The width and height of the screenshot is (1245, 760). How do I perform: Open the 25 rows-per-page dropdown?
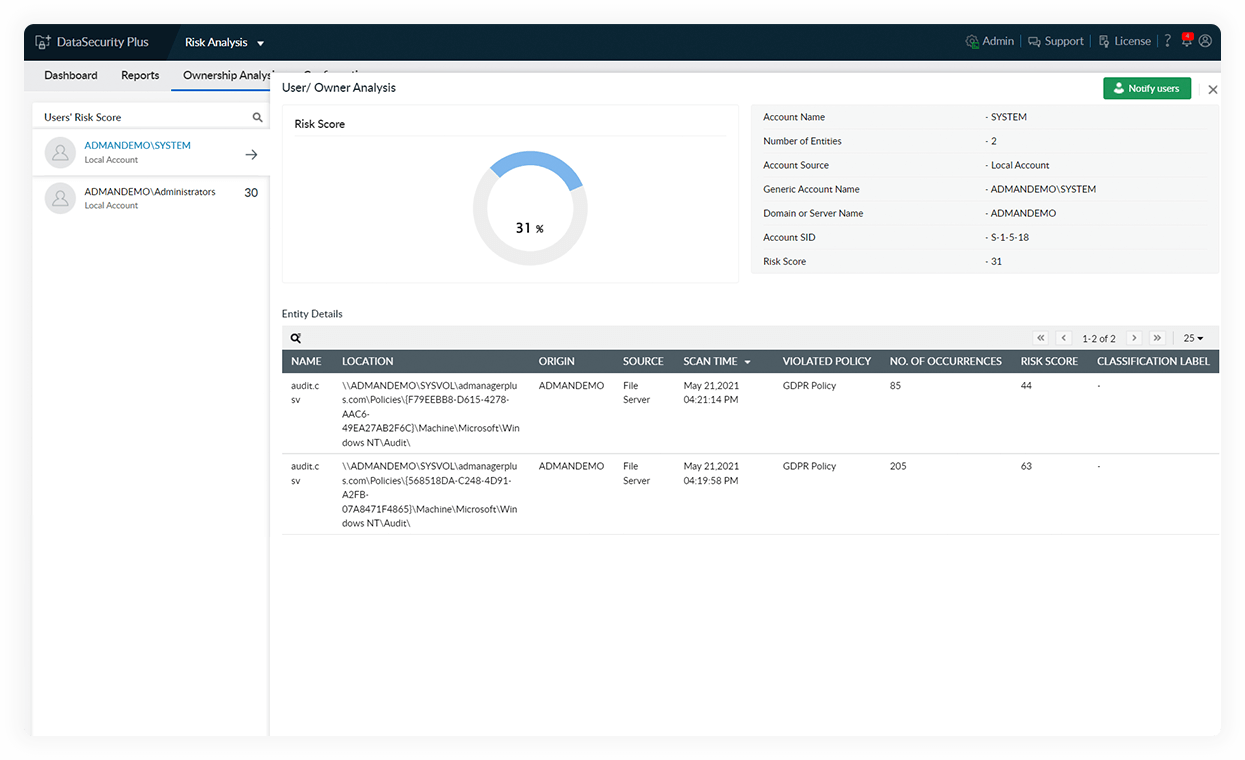tap(1193, 338)
